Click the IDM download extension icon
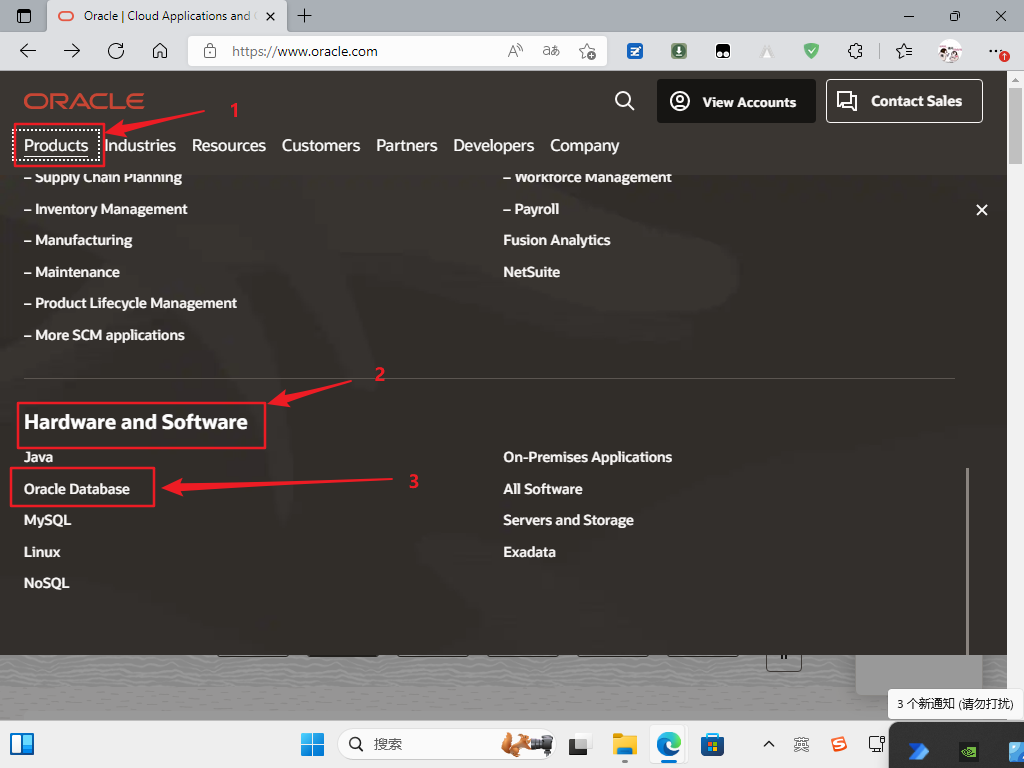 (678, 49)
